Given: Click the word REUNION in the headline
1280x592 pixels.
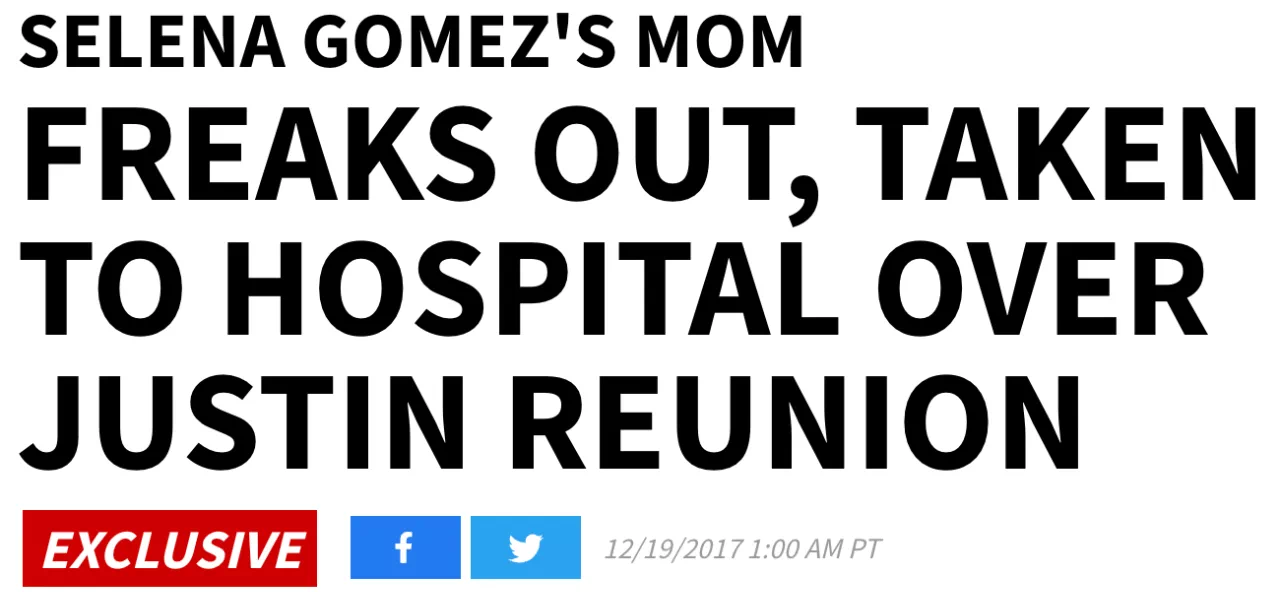Looking at the screenshot, I should coord(800,421).
